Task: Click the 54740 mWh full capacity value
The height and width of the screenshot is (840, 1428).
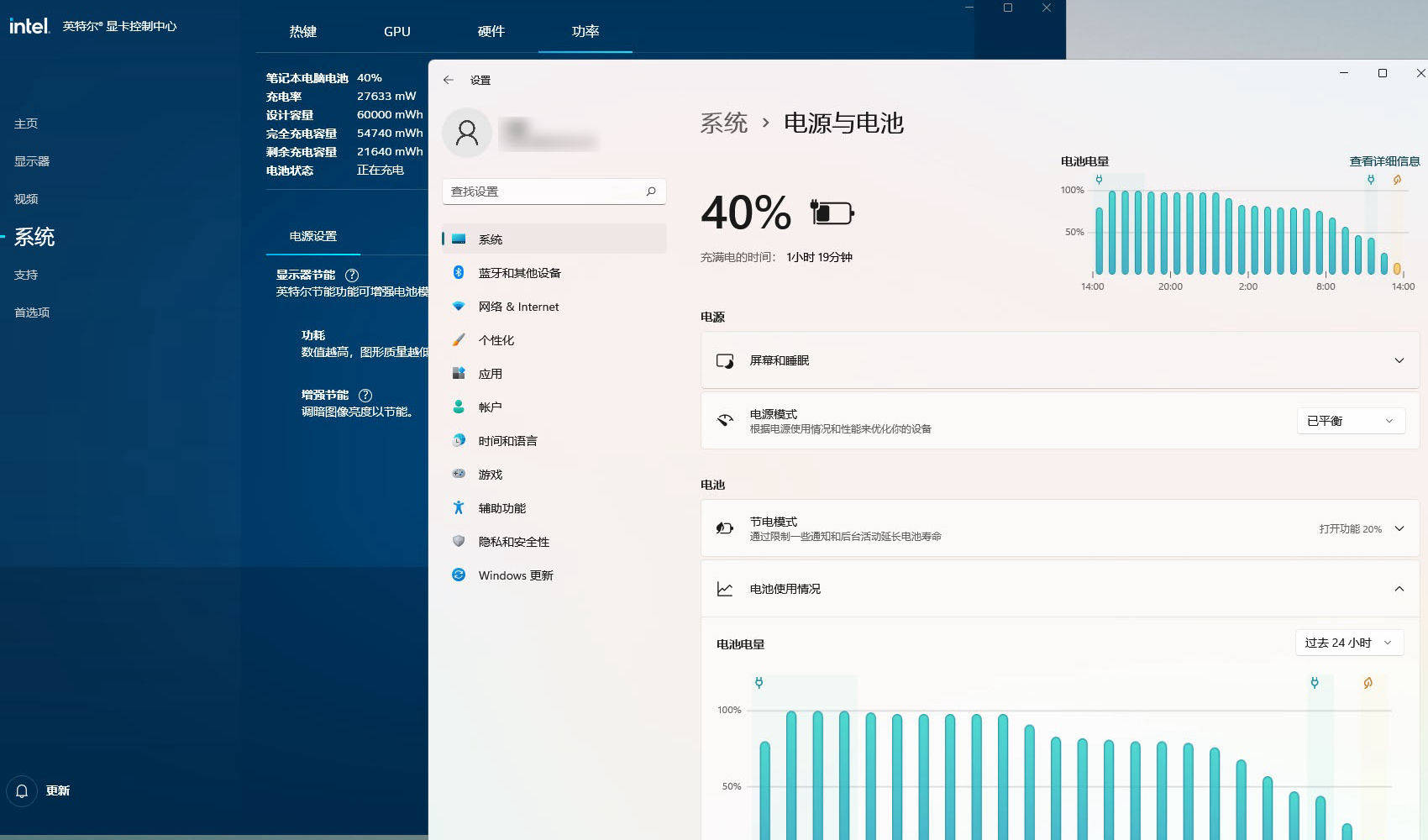Action: 390,133
